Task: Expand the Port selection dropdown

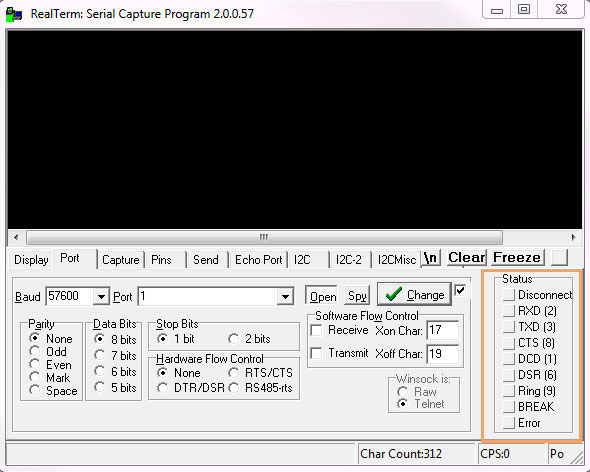Action: (x=285, y=297)
